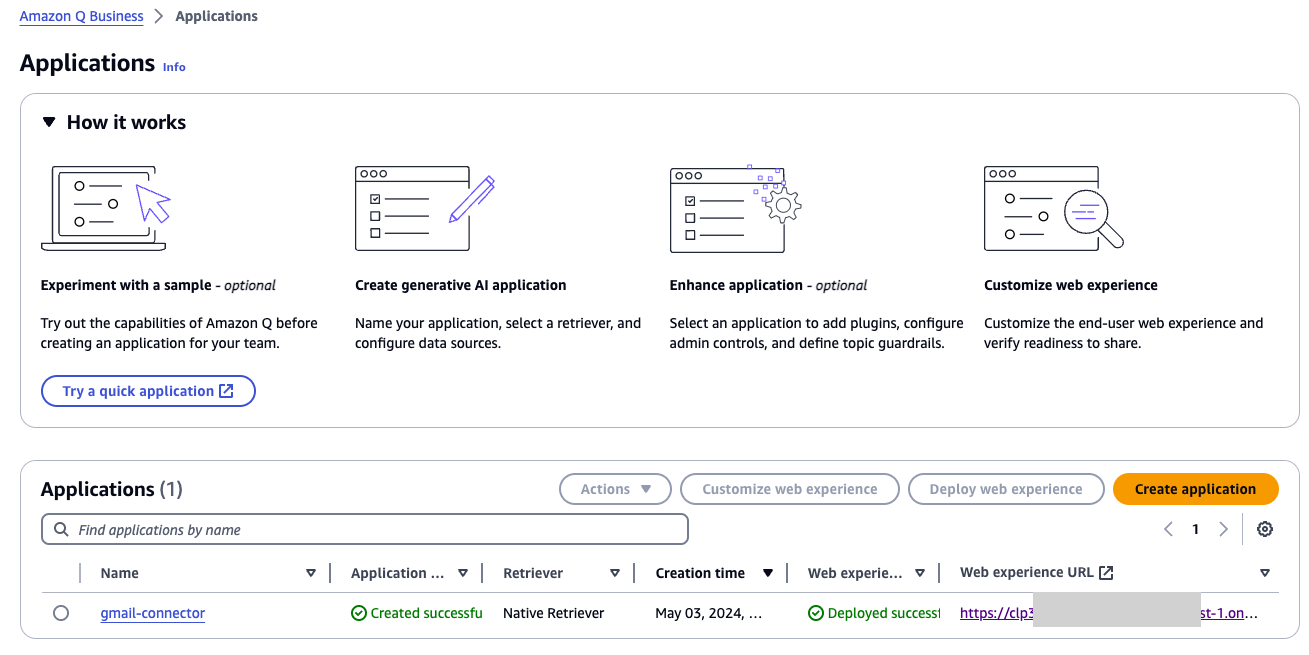Sort by the Name column arrow

coord(311,573)
